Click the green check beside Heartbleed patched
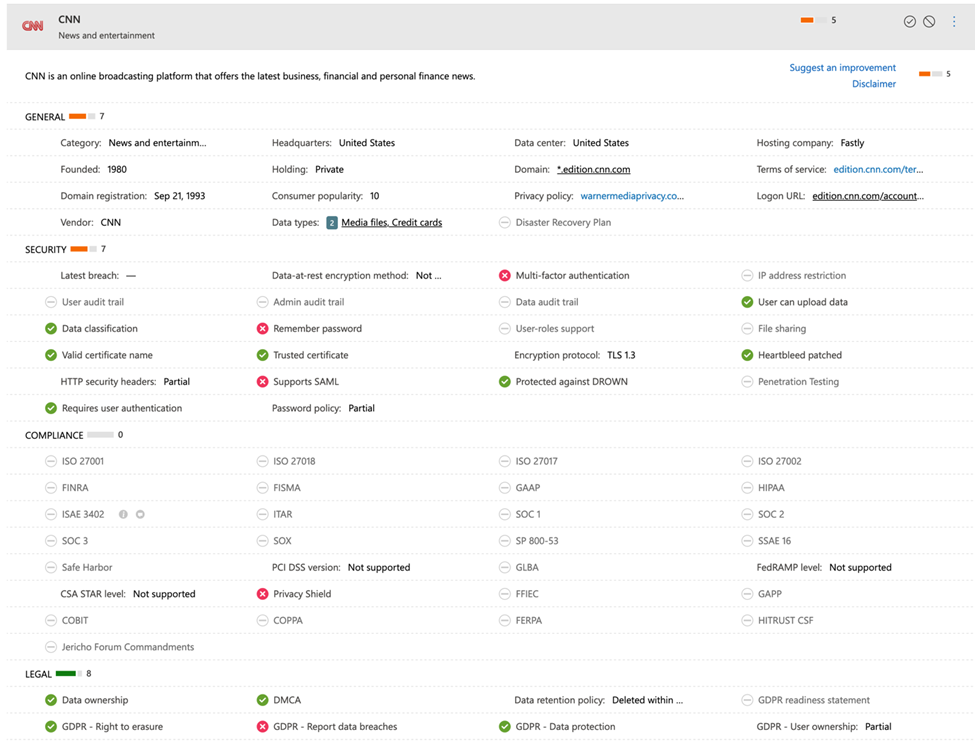The width and height of the screenshot is (975, 747). coord(747,355)
